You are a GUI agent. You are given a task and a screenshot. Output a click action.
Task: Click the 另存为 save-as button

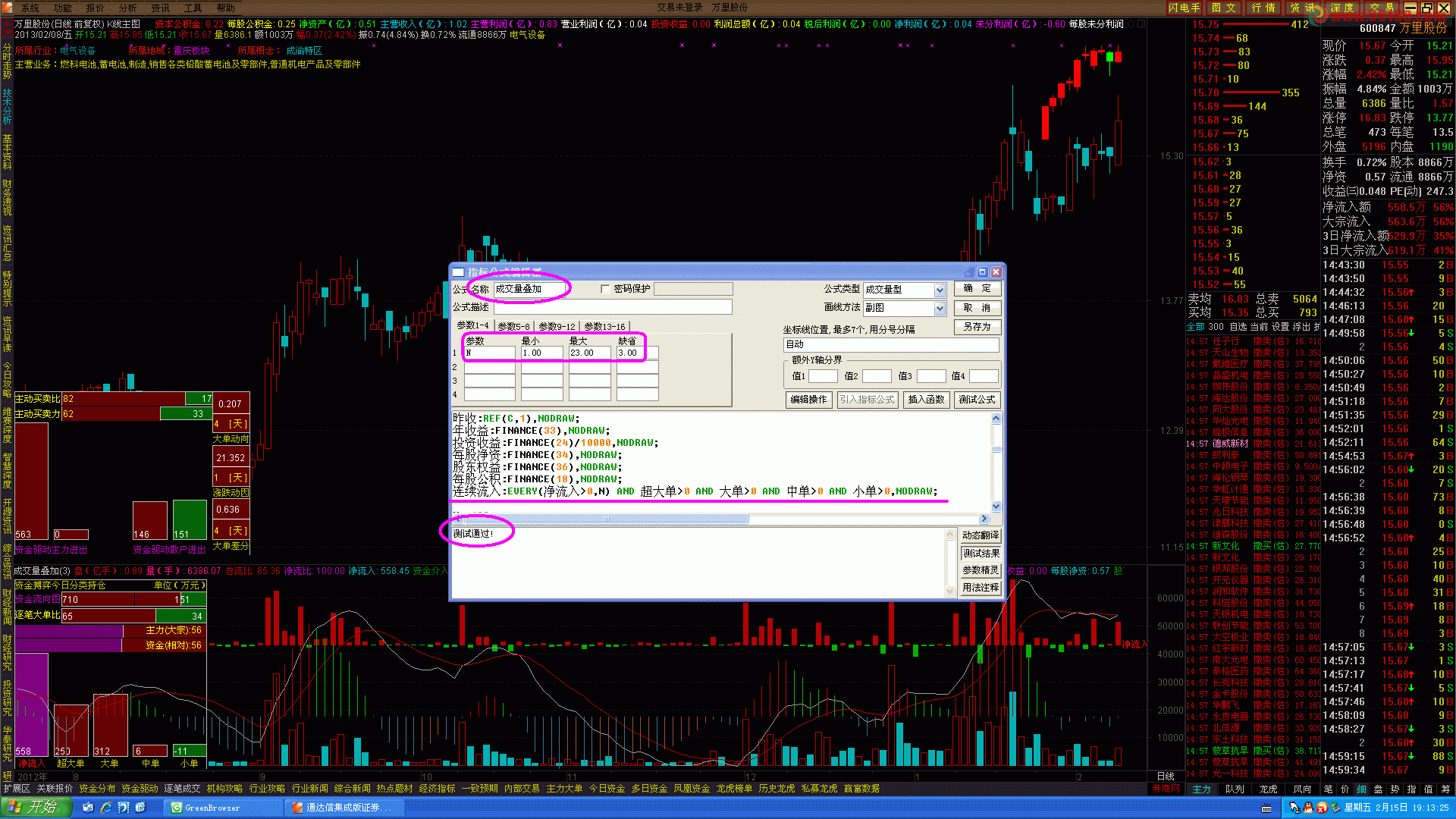(x=977, y=327)
